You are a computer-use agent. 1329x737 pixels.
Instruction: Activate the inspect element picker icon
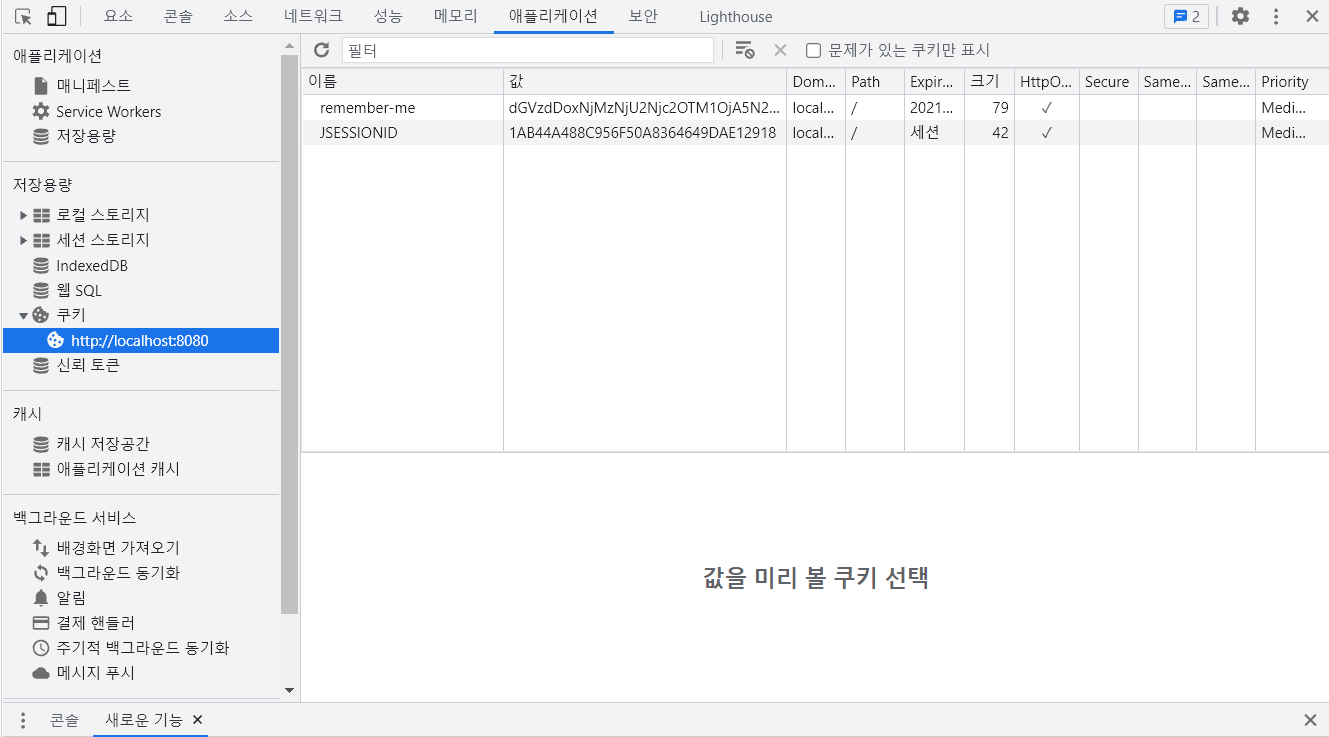(x=23, y=16)
